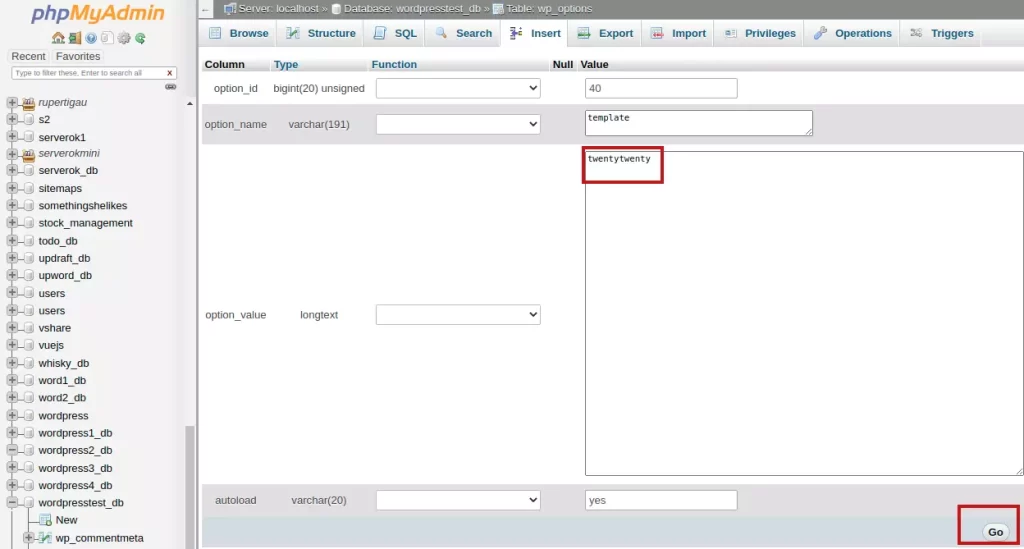Image resolution: width=1024 pixels, height=549 pixels.
Task: Open the SQL tab
Action: click(395, 33)
